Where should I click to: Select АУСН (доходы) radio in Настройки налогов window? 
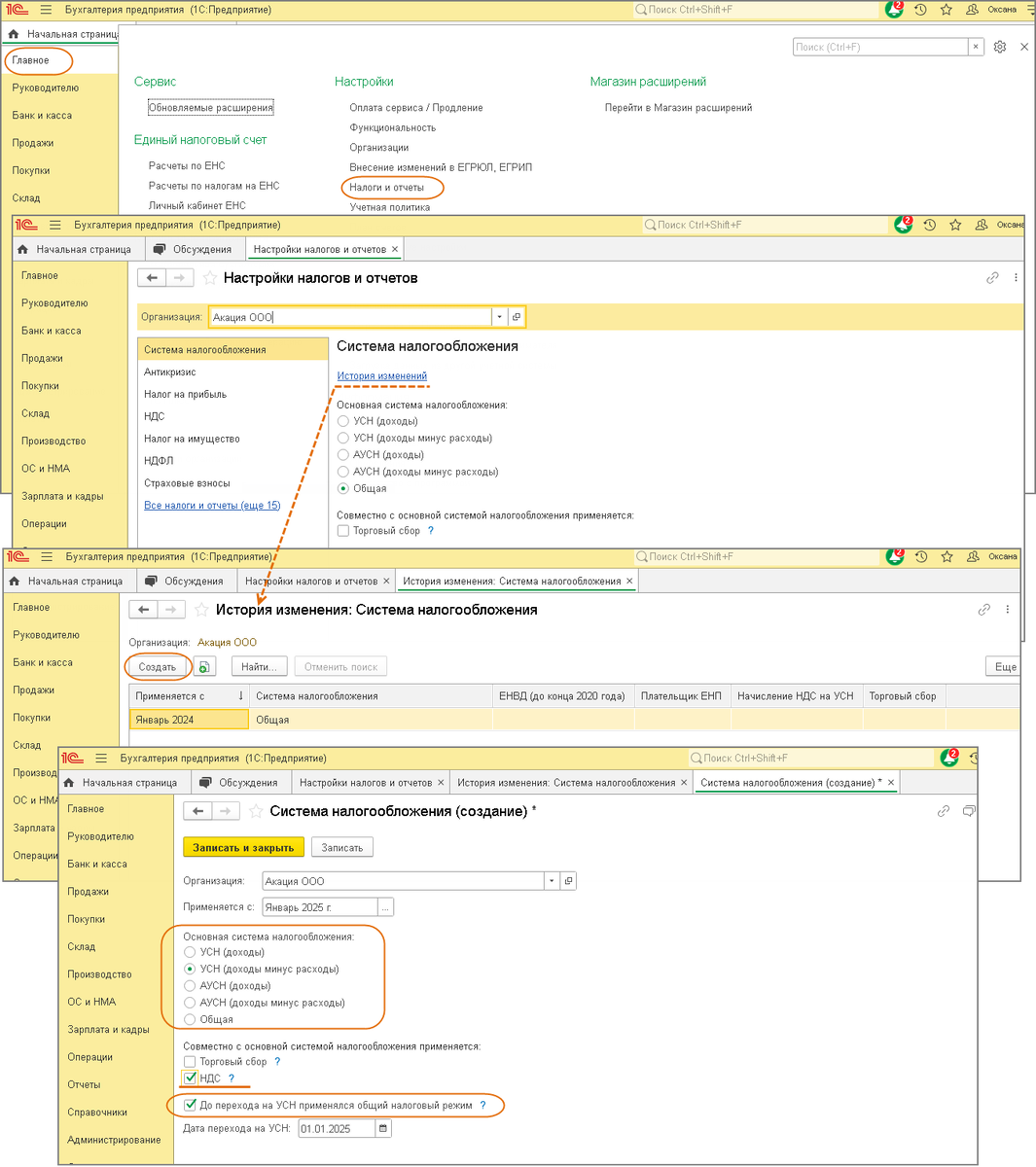[343, 455]
